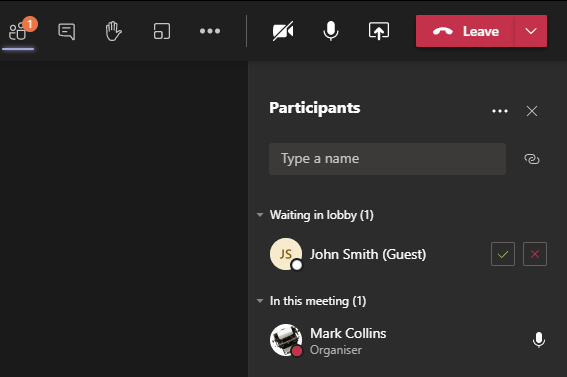
Task: Deny John Smith with red X
Action: [535, 254]
